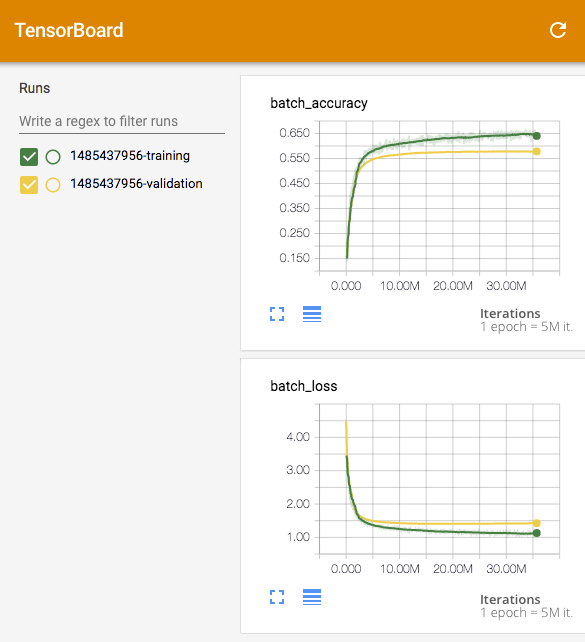
Task: Click the yellow endpoint on batch_accuracy curve
Action: pyautogui.click(x=537, y=151)
